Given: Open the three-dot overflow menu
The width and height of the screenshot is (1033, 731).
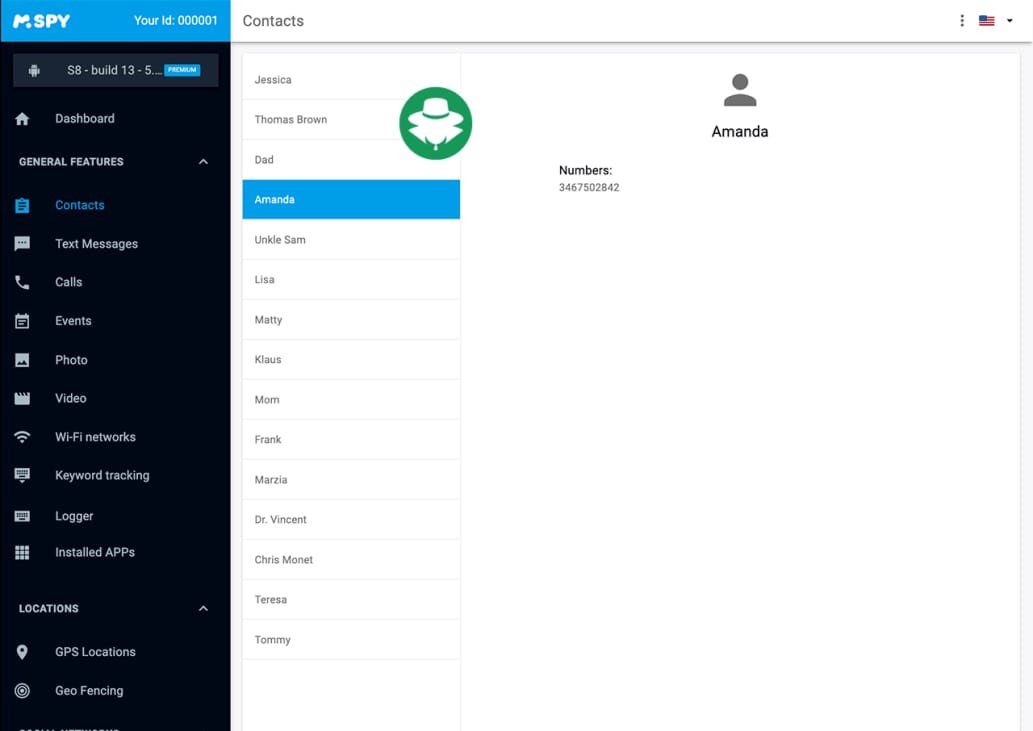Looking at the screenshot, I should coord(961,20).
